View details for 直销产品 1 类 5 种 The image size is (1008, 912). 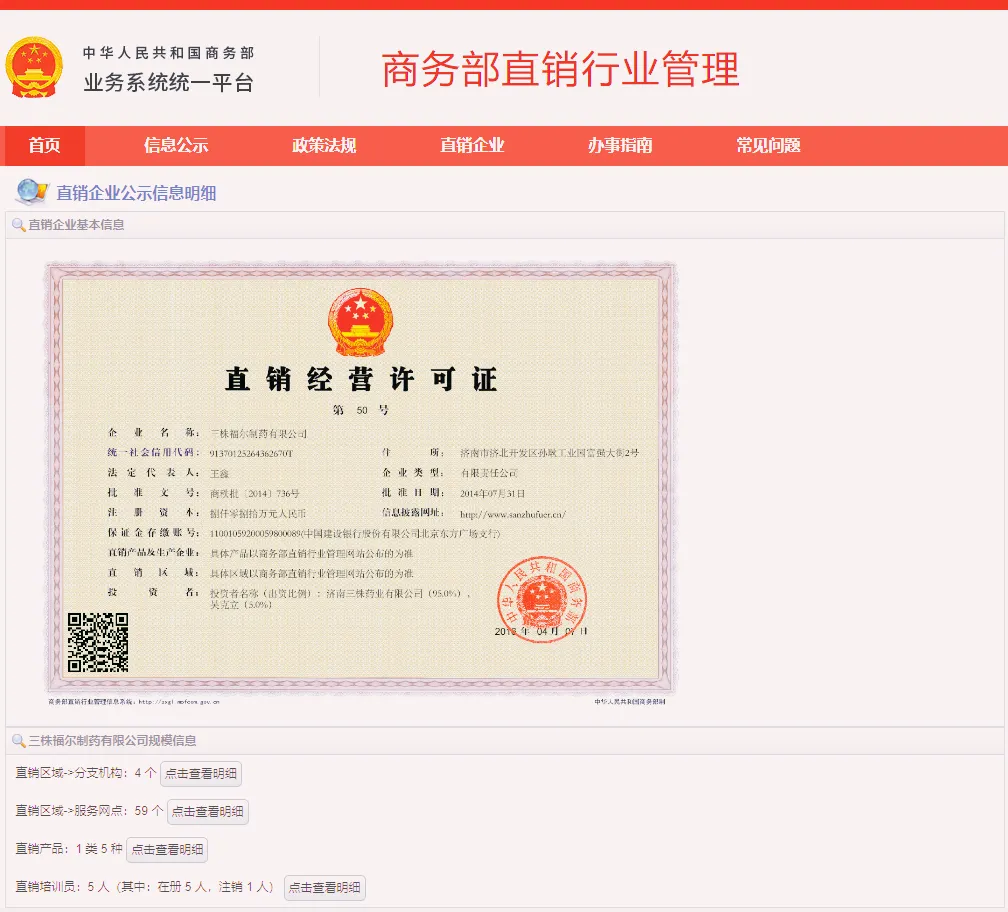pyautogui.click(x=167, y=849)
